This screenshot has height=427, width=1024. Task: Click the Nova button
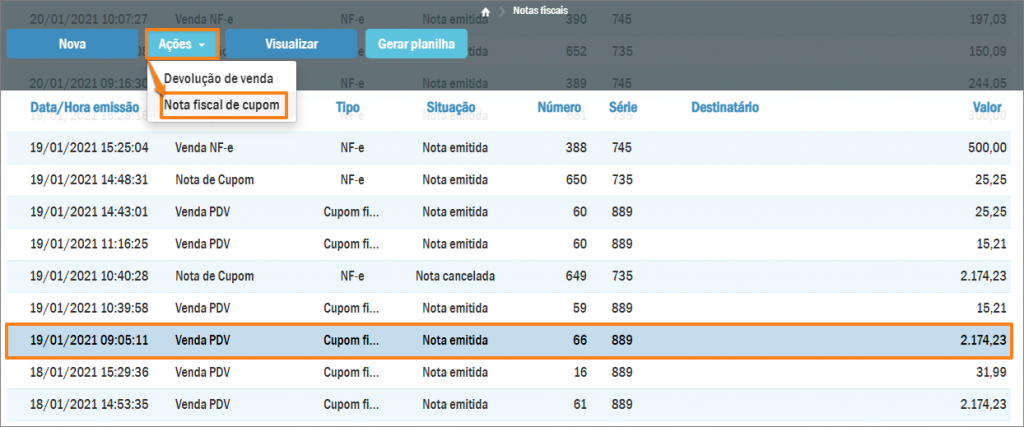coord(72,44)
